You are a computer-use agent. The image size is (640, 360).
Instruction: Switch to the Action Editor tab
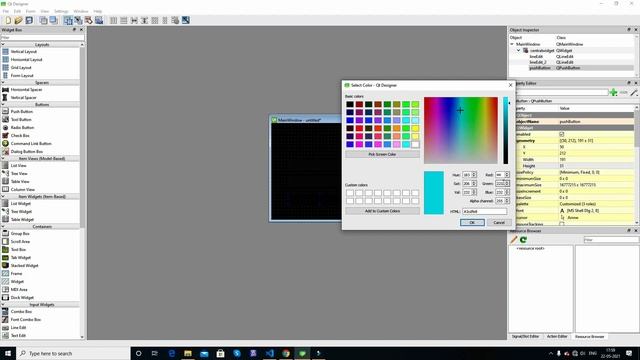tap(557, 336)
